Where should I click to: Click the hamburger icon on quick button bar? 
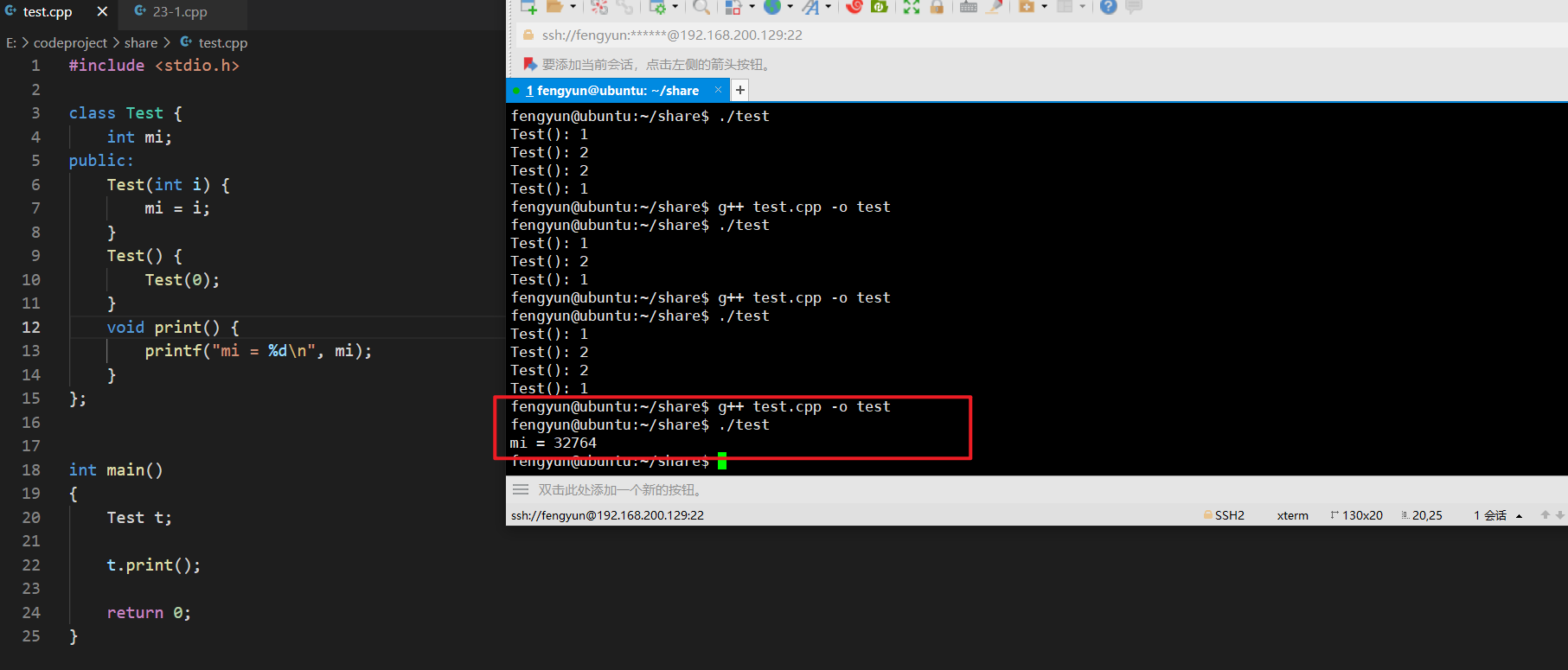[x=521, y=489]
